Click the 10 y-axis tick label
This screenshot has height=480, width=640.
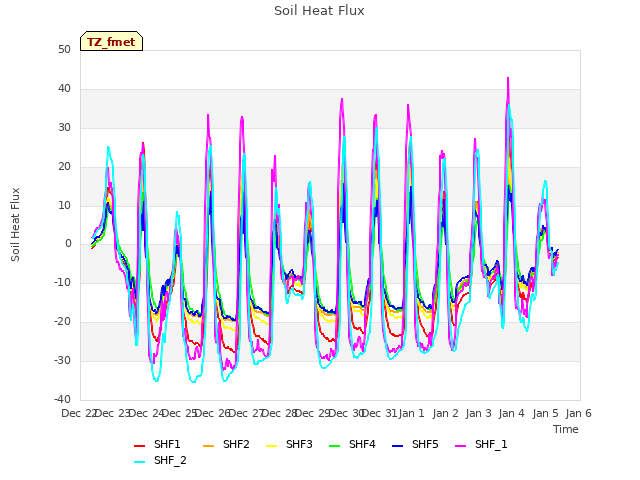(x=64, y=205)
